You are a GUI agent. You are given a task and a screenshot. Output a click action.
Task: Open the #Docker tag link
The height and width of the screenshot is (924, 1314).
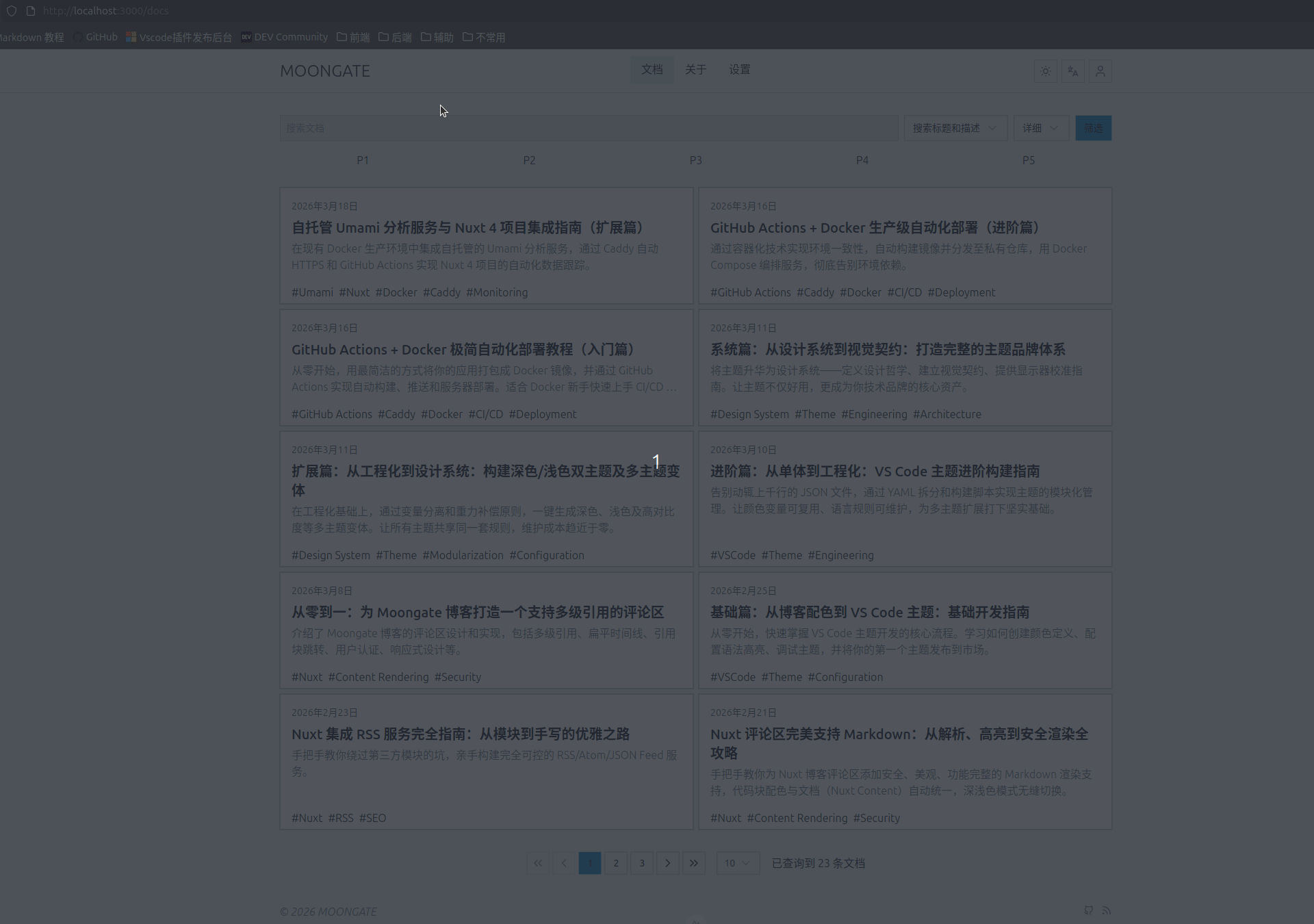point(396,292)
